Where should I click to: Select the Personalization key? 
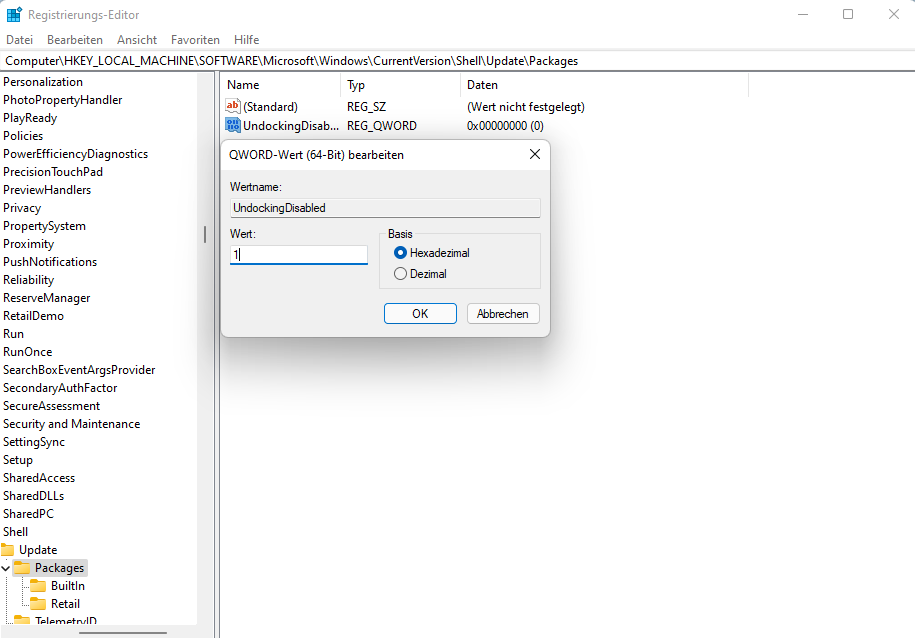[x=43, y=82]
